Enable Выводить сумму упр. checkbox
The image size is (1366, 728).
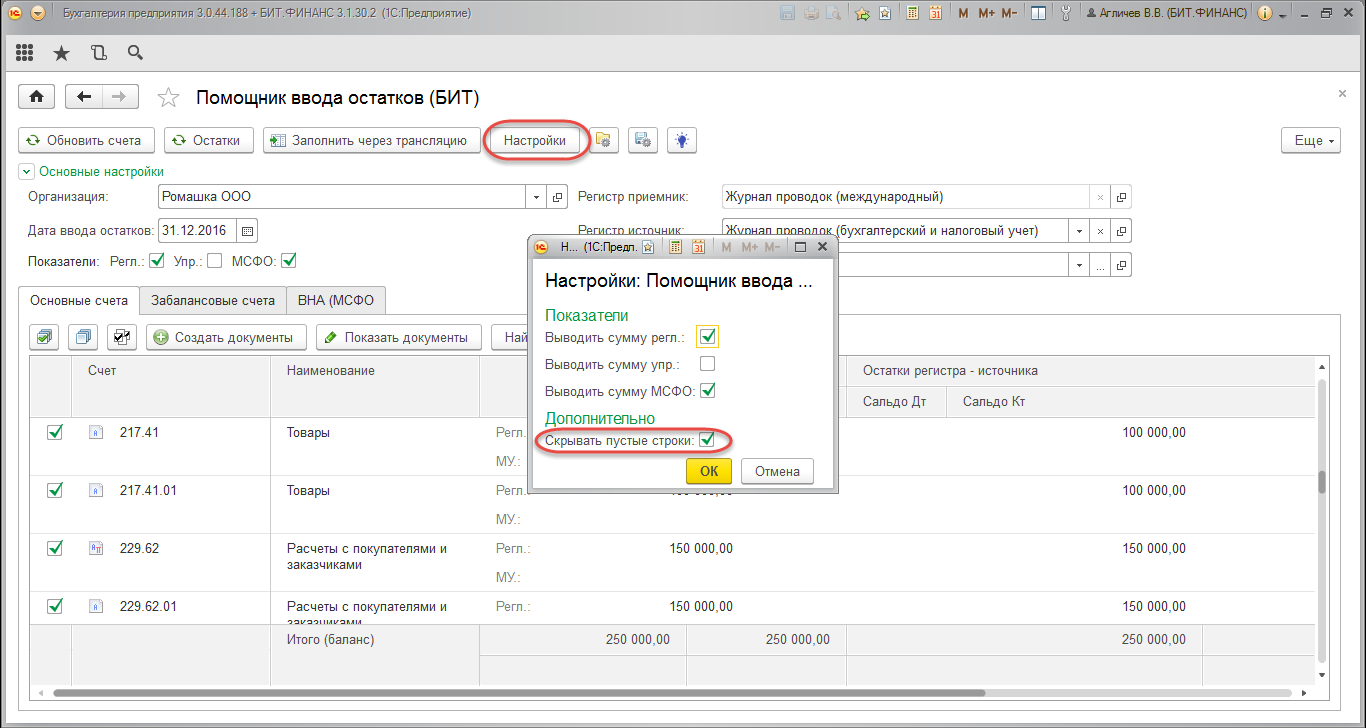click(x=708, y=363)
